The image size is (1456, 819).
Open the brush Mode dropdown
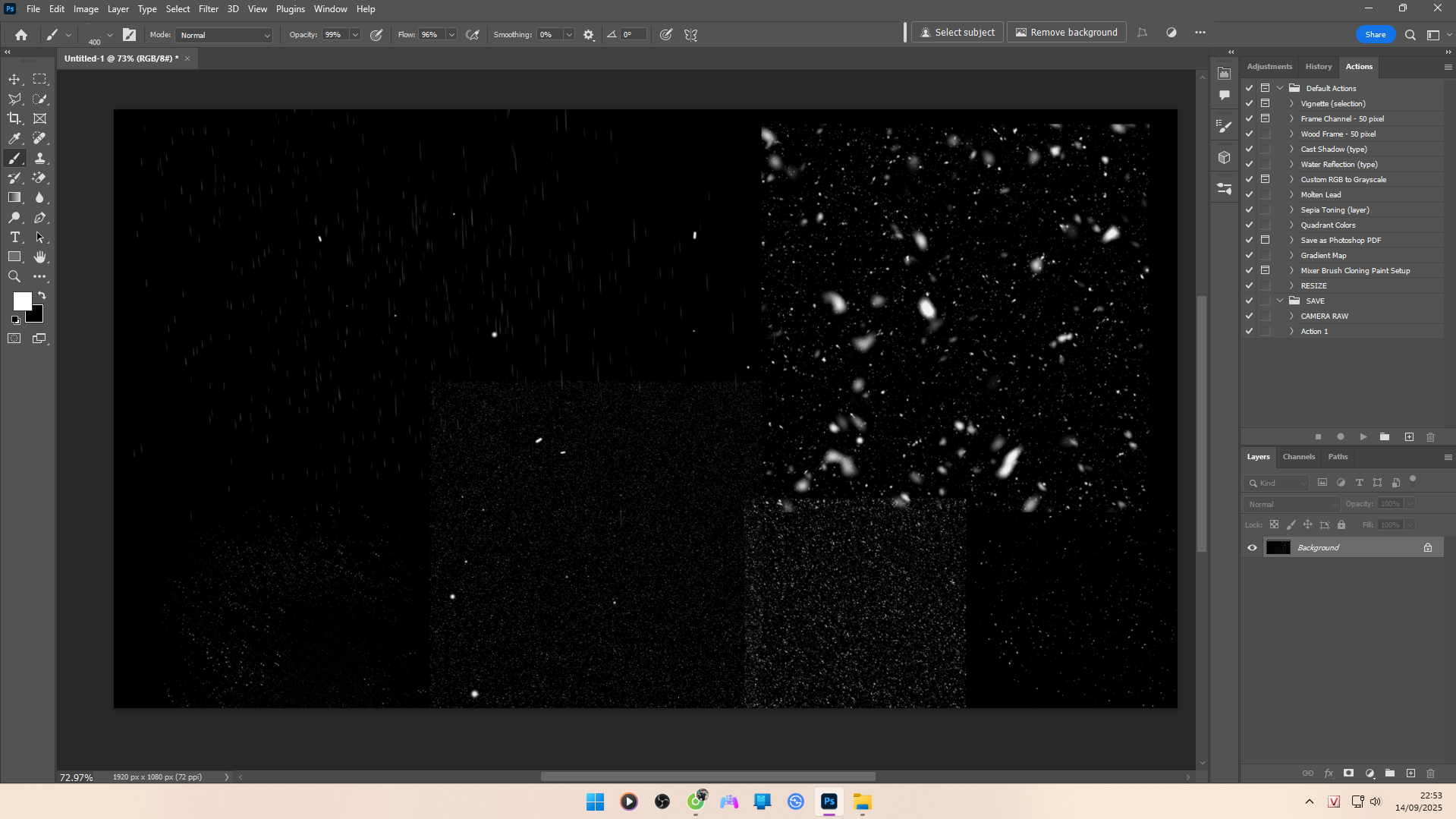(x=224, y=35)
